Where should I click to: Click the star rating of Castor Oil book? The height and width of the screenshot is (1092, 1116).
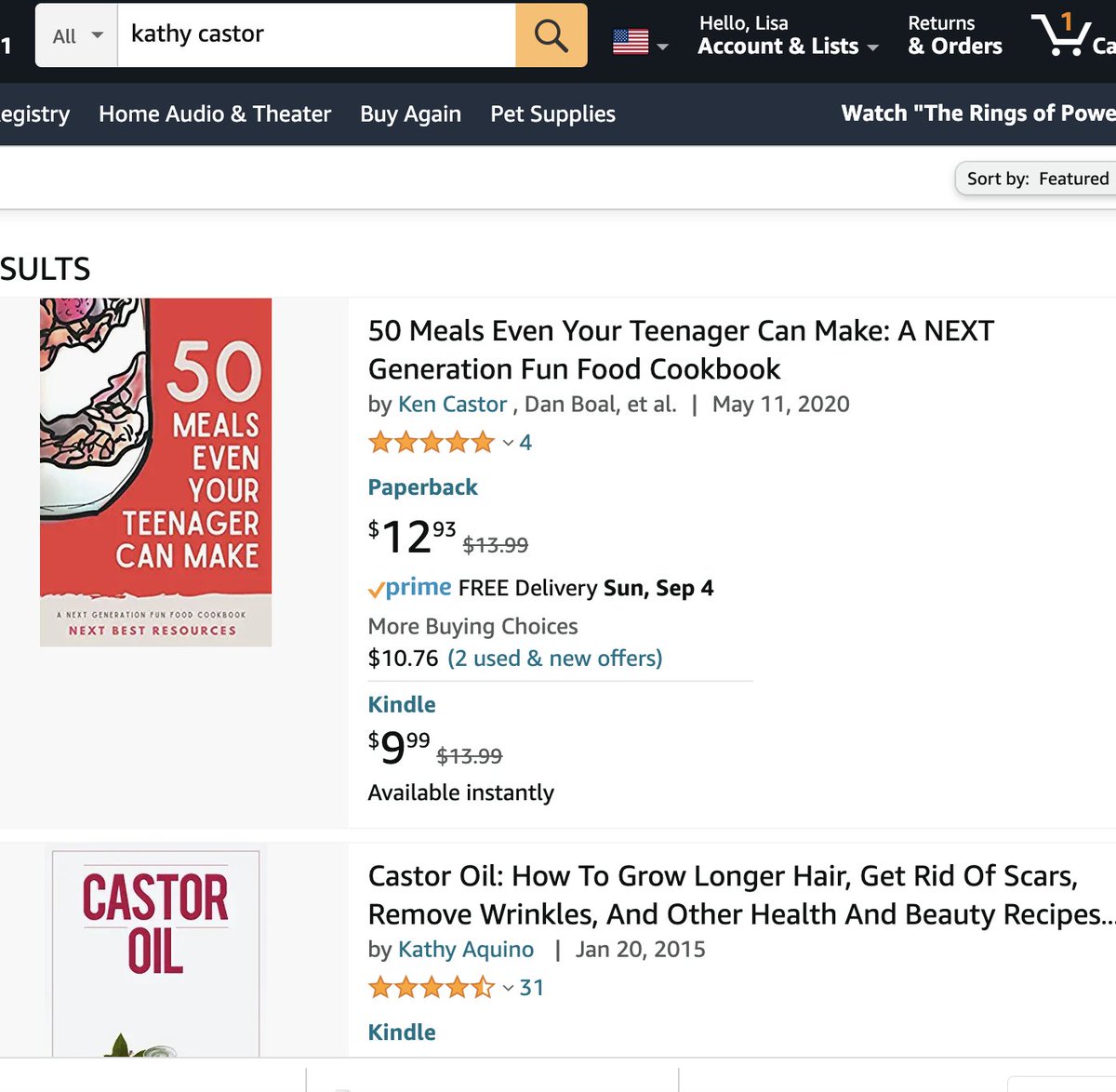point(431,987)
